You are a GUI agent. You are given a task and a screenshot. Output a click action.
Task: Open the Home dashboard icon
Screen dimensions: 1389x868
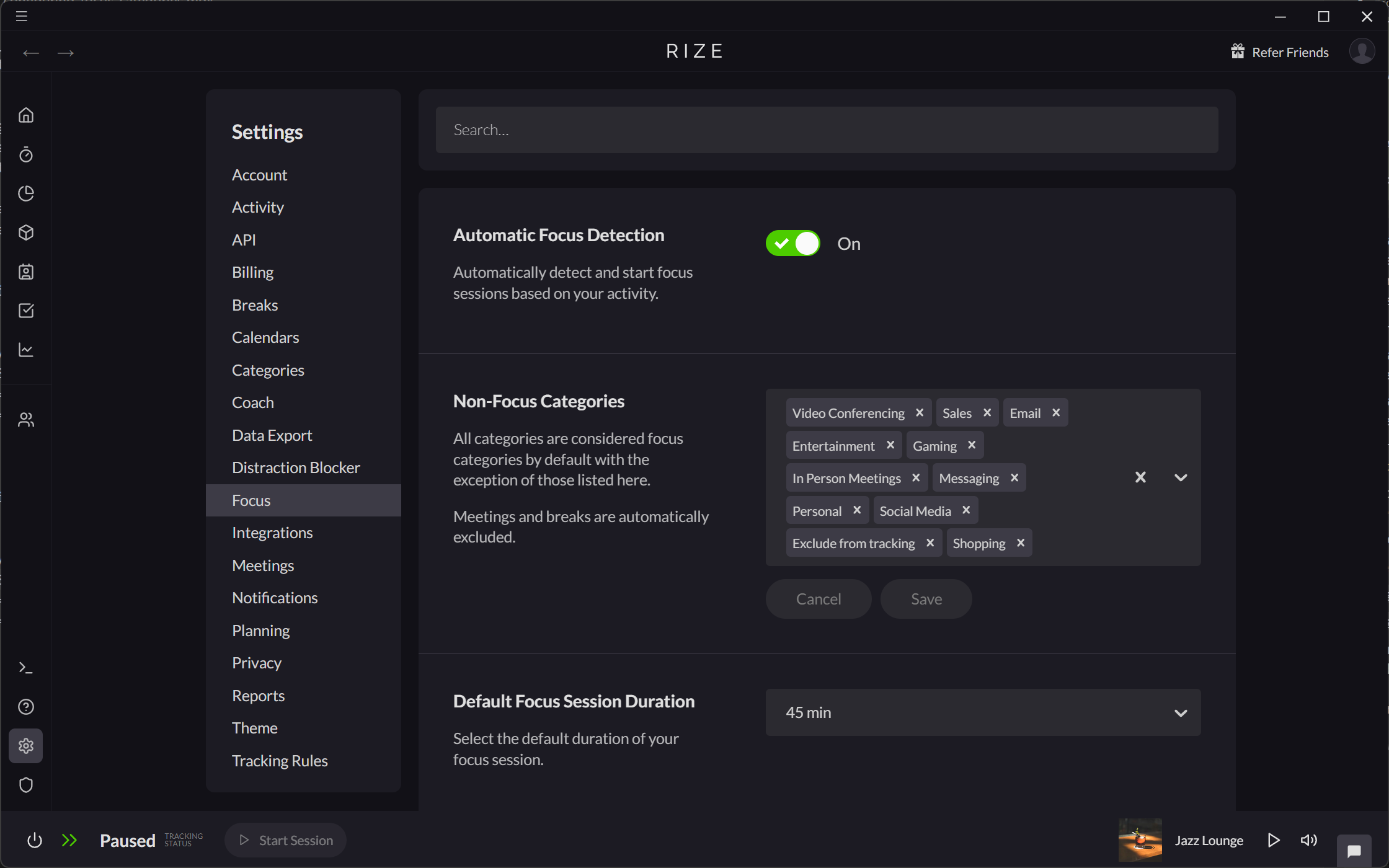(26, 115)
